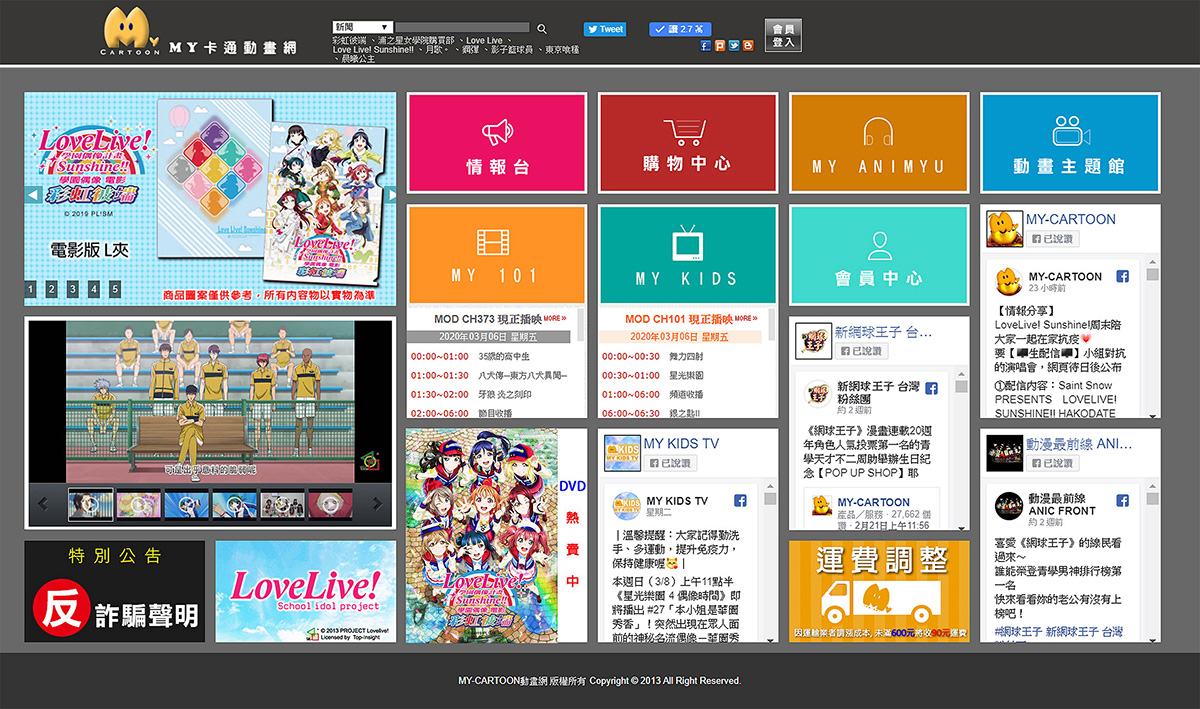The height and width of the screenshot is (709, 1200).
Task: Open the 會員中心 person tile
Action: [x=879, y=256]
